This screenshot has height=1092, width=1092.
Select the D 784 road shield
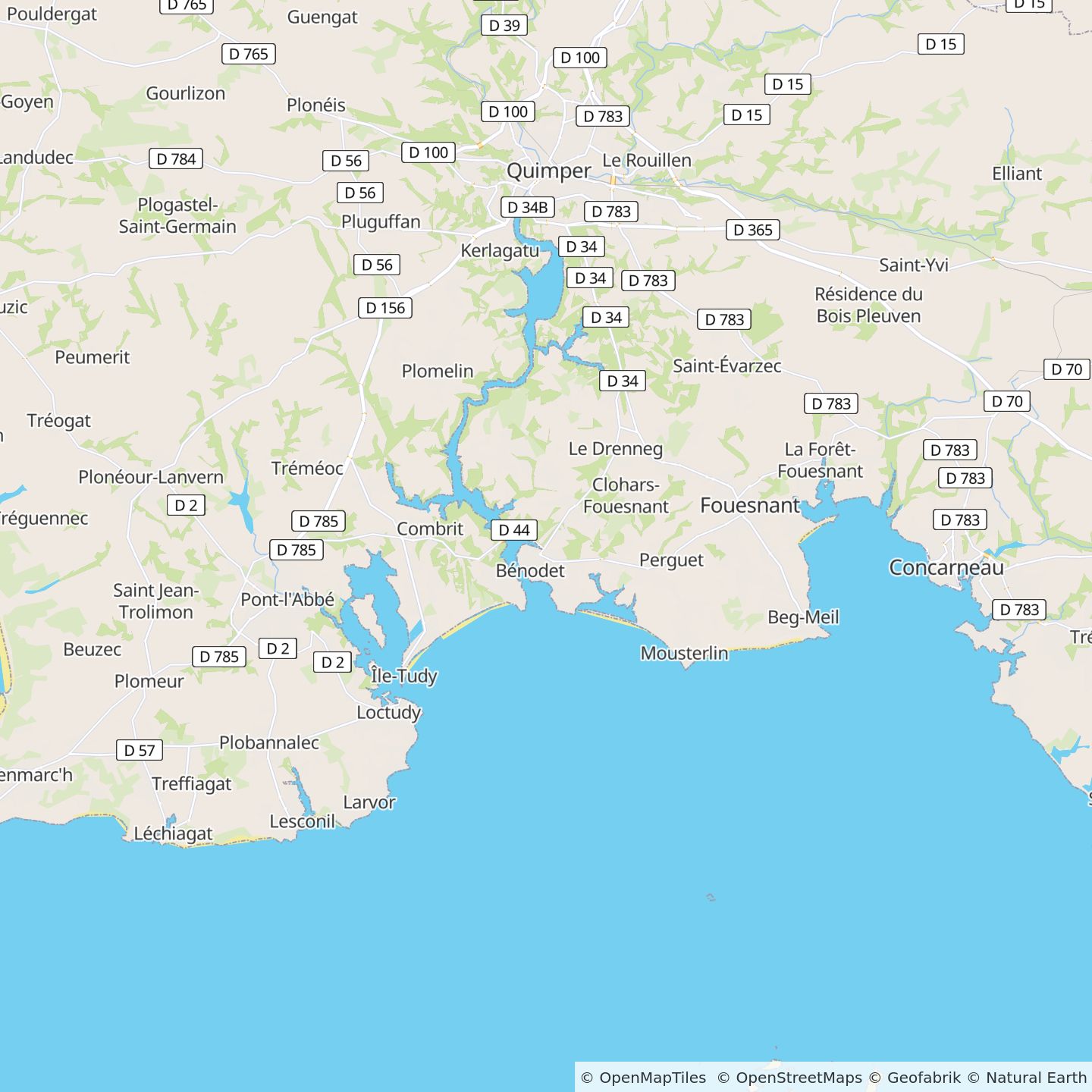point(176,158)
